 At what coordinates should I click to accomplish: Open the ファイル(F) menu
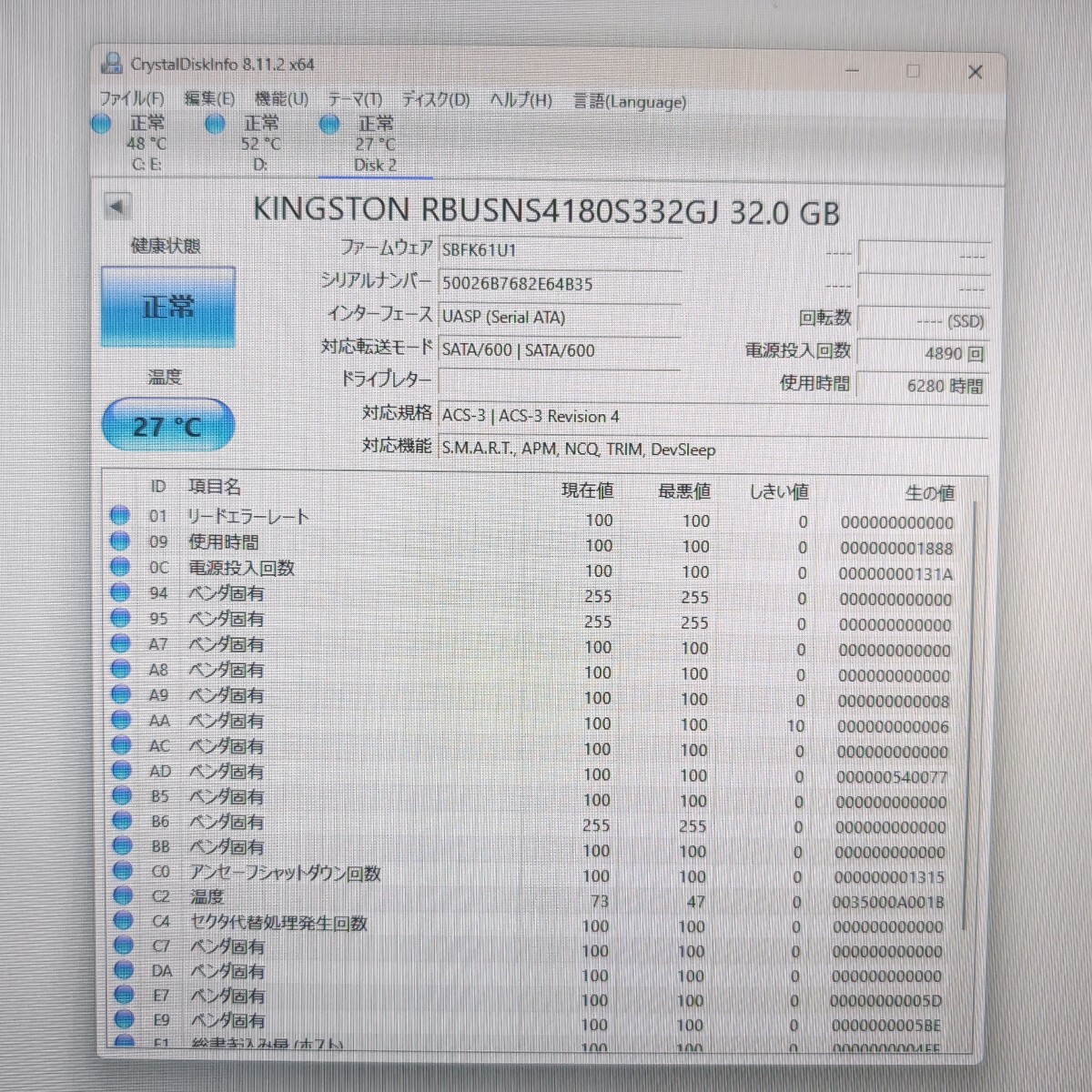point(131,99)
